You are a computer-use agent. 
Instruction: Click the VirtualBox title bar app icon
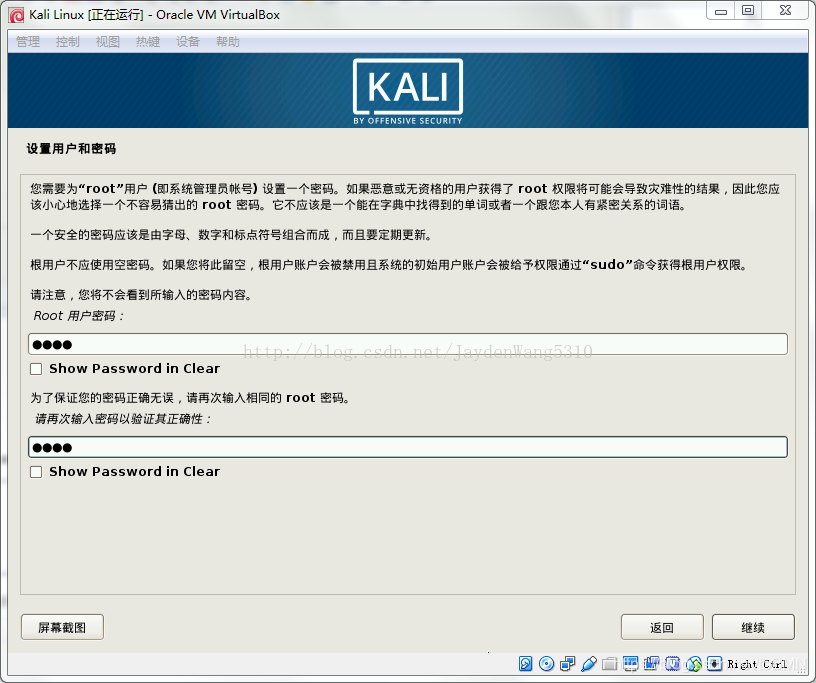[x=16, y=15]
